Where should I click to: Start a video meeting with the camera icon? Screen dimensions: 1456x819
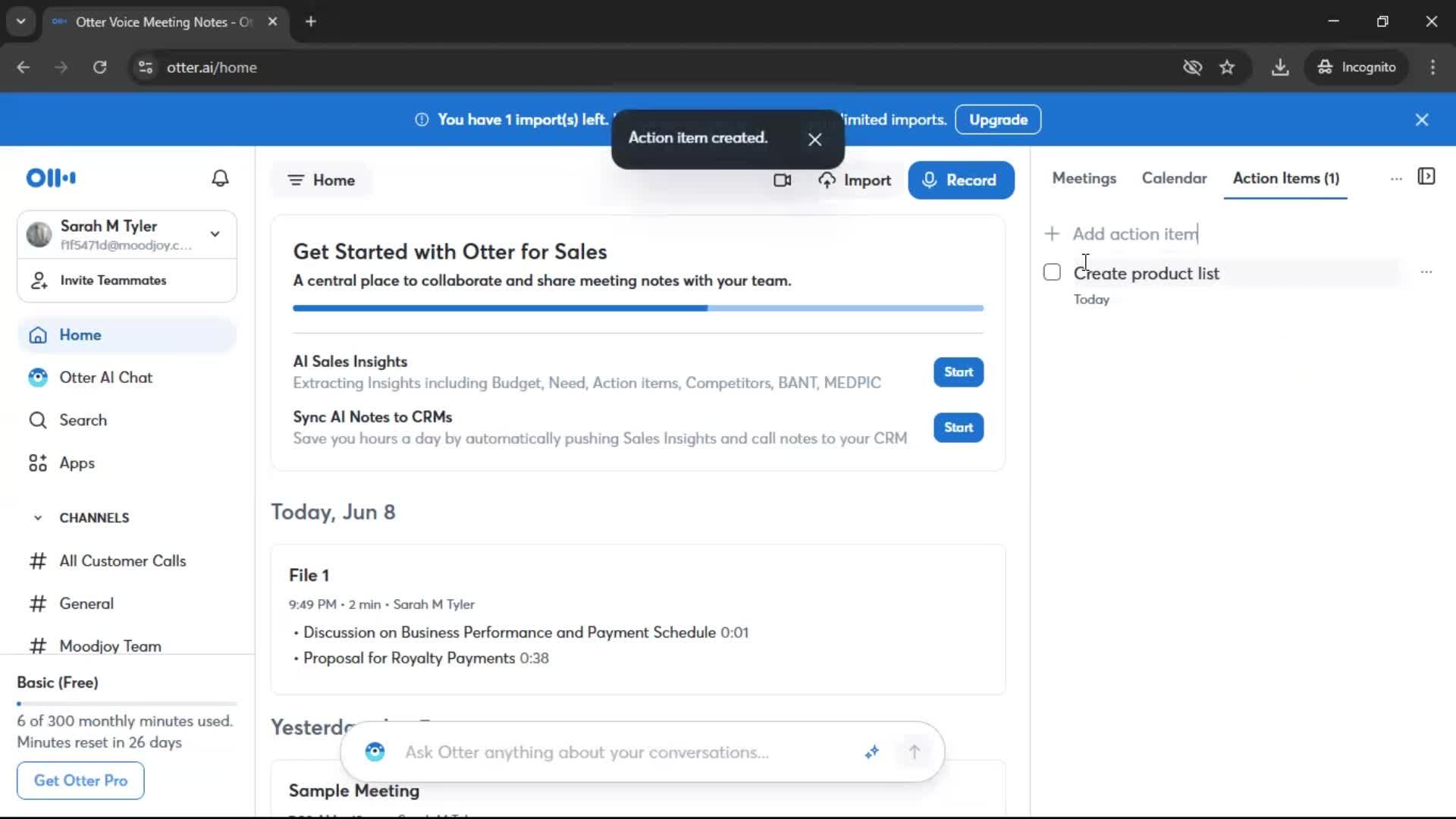click(x=782, y=180)
